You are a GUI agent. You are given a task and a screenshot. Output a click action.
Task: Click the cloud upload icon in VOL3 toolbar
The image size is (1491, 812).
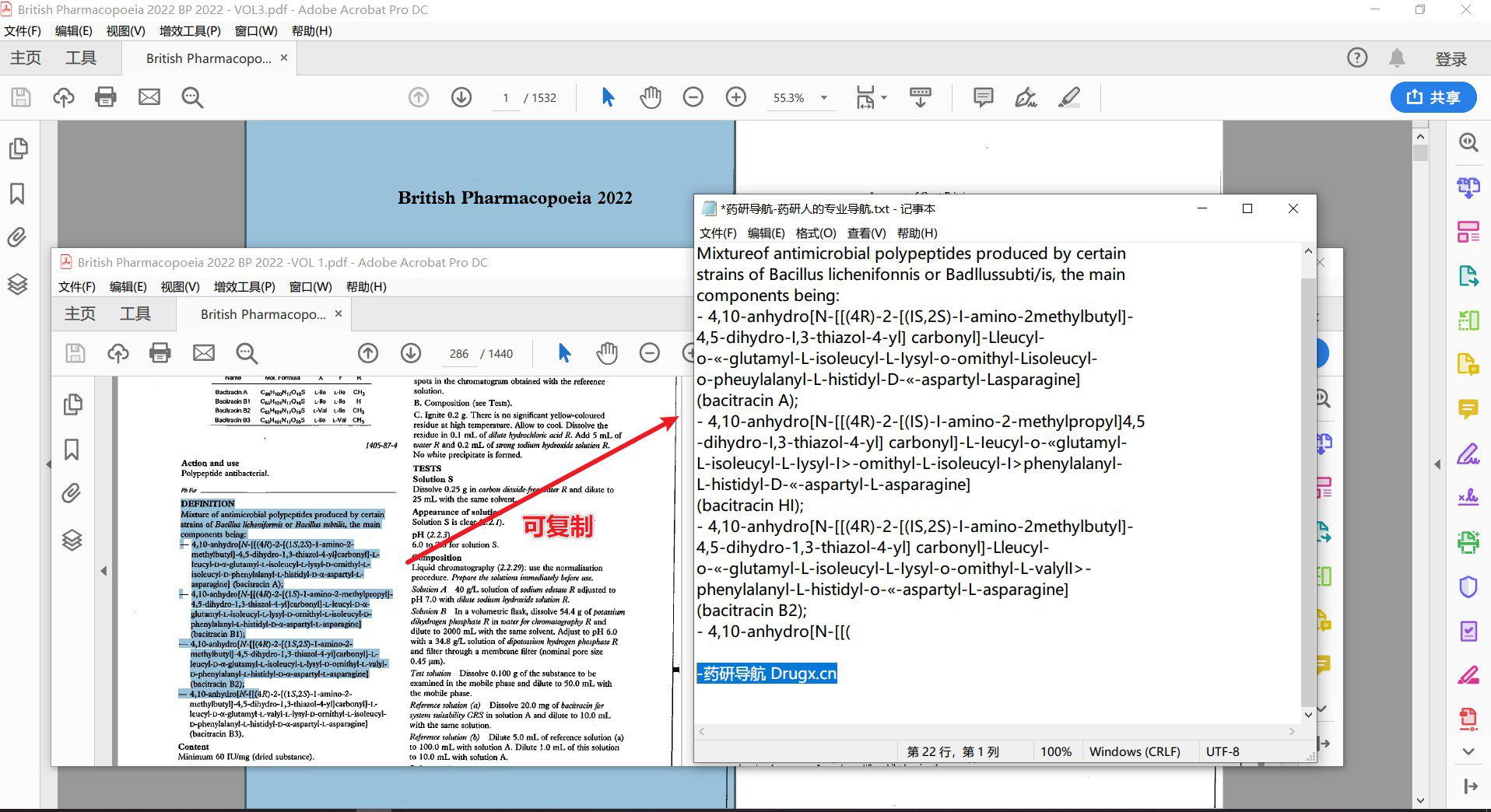pos(64,97)
